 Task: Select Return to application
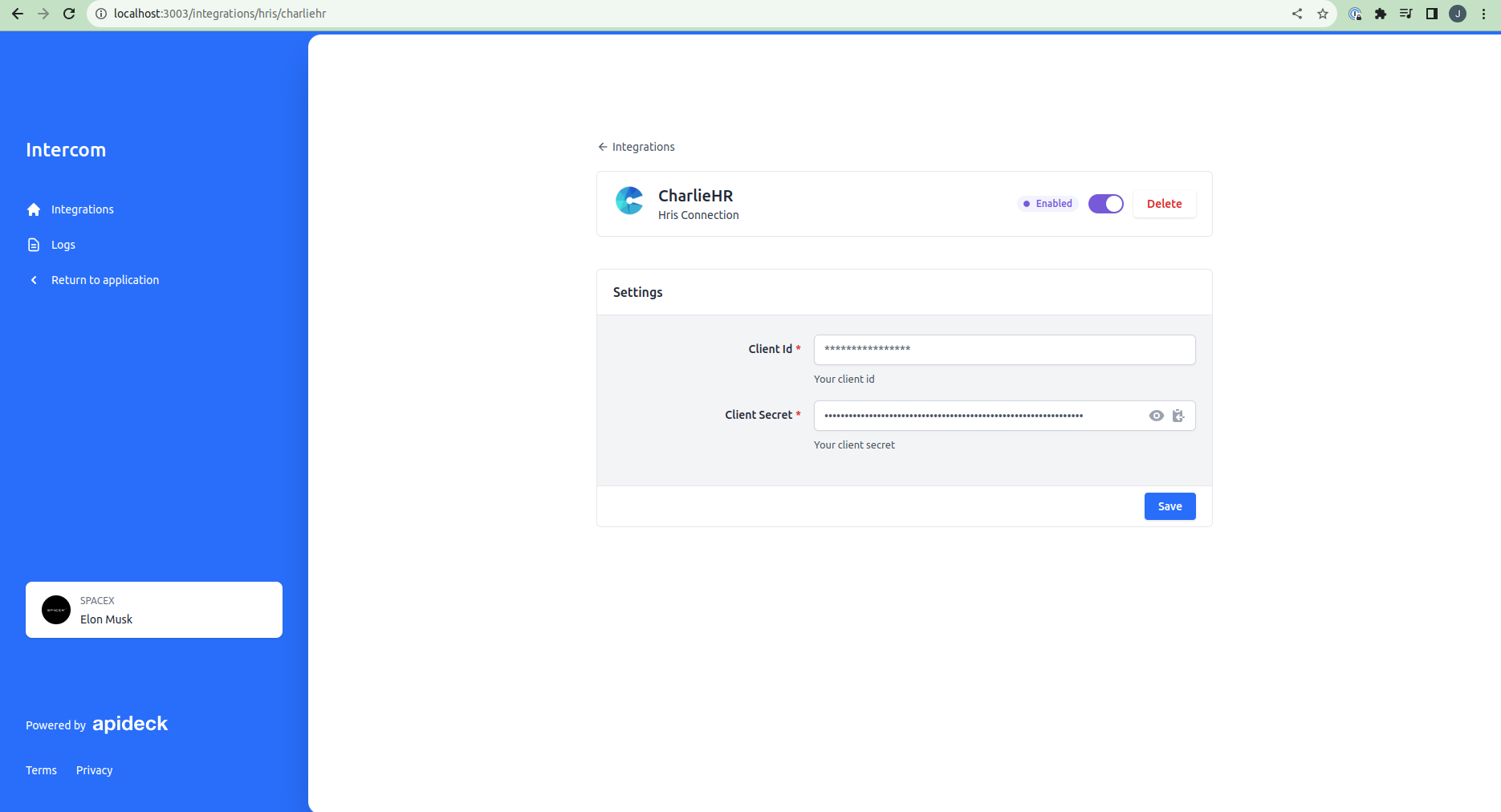click(x=105, y=280)
